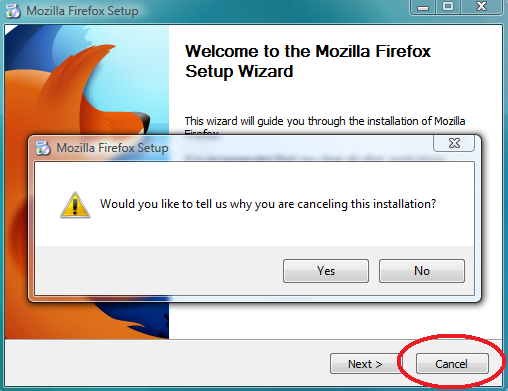The width and height of the screenshot is (508, 391).
Task: Close the feedback dialog with its X
Action: (x=454, y=143)
